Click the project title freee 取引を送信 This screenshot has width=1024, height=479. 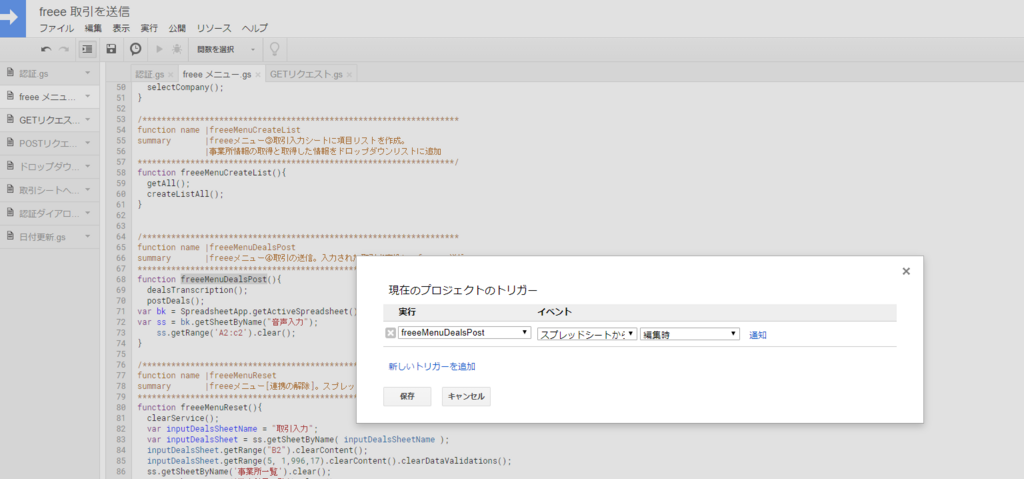point(84,11)
